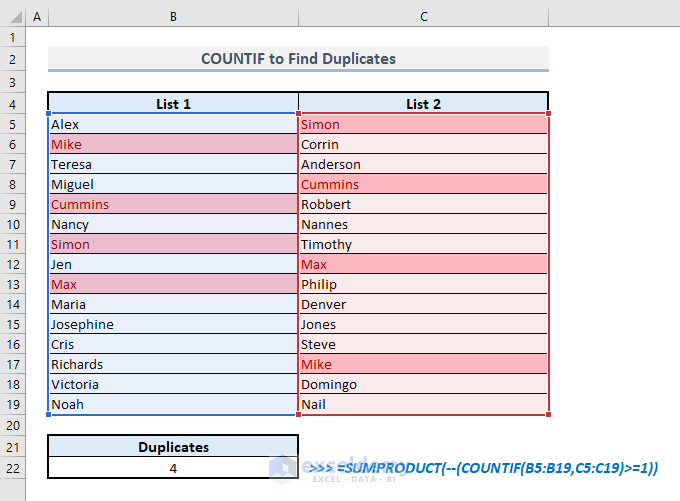This screenshot has height=501, width=680.
Task: Select the cell with Josephine
Action: tap(173, 325)
